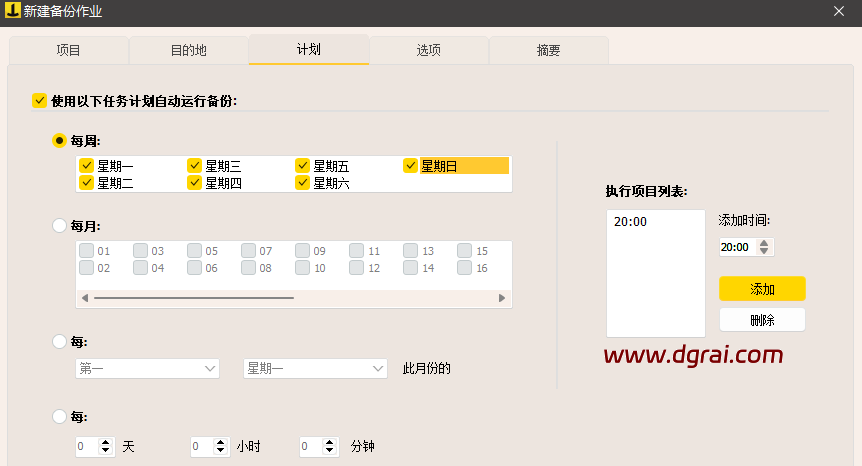
Task: Expand the 星期一 weekday dropdown
Action: click(x=315, y=369)
